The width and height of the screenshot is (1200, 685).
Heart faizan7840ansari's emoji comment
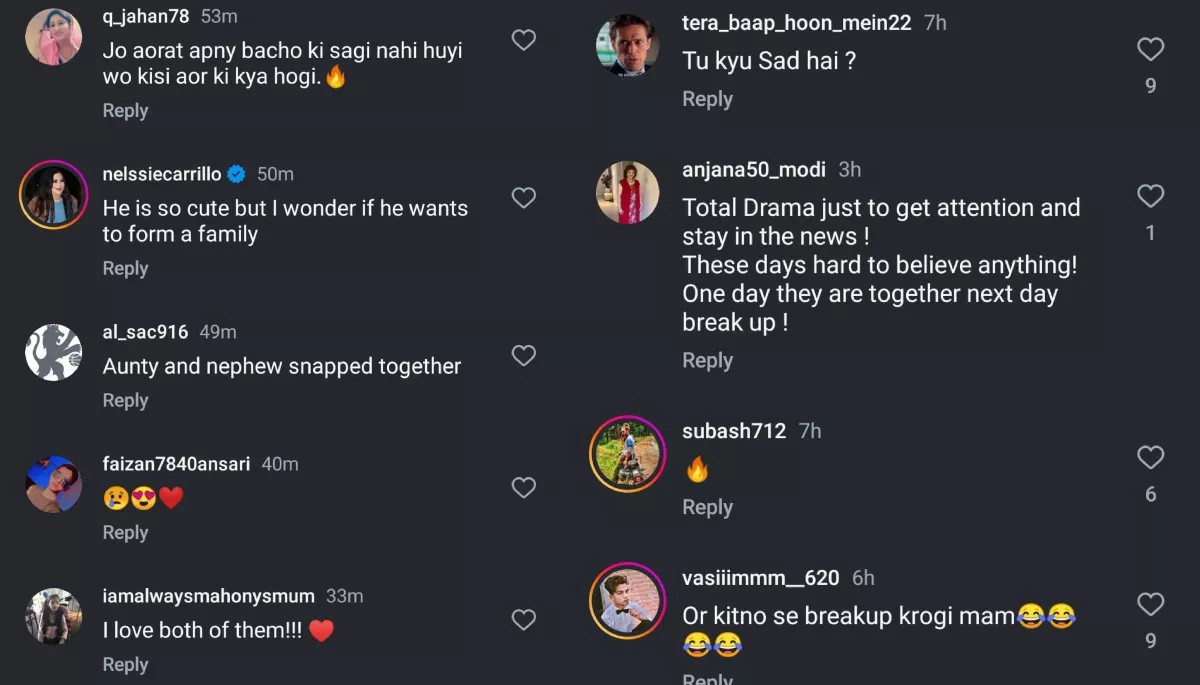[x=523, y=488]
